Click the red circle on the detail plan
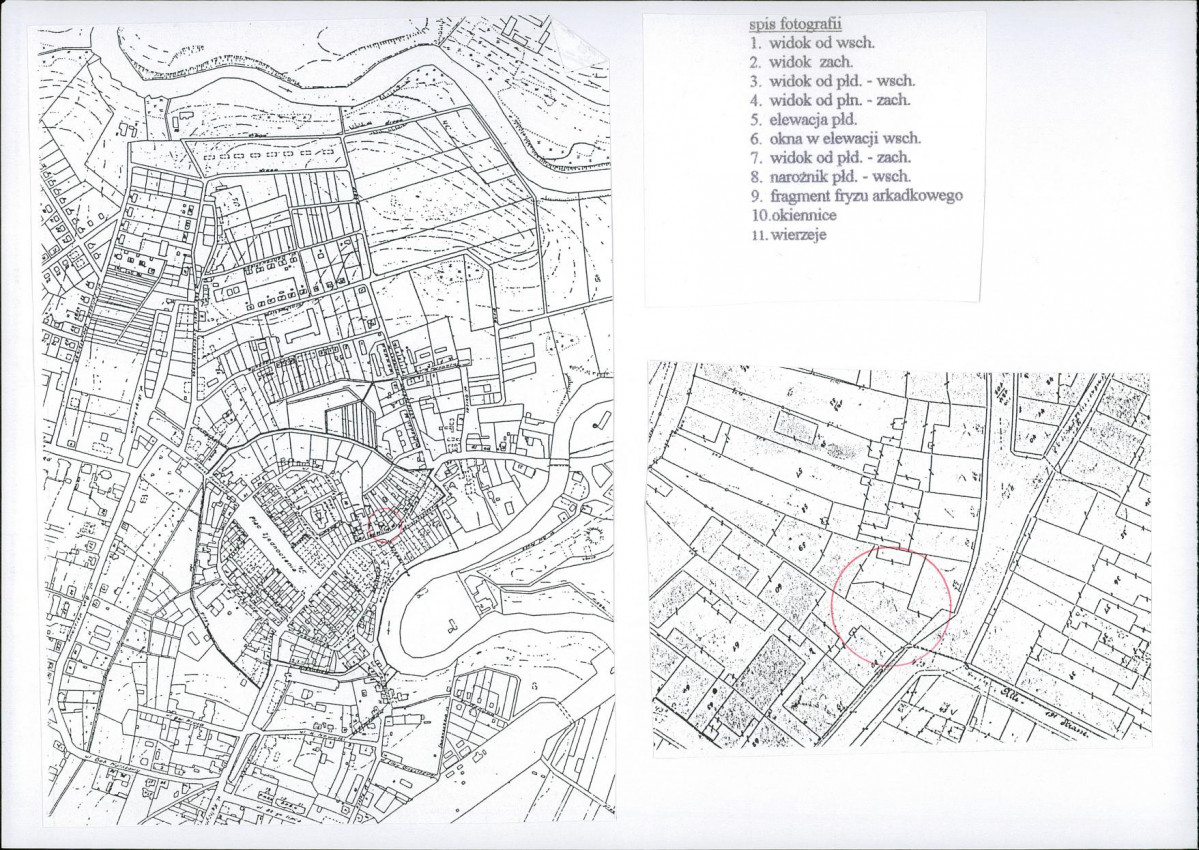1199x850 pixels. [x=891, y=606]
